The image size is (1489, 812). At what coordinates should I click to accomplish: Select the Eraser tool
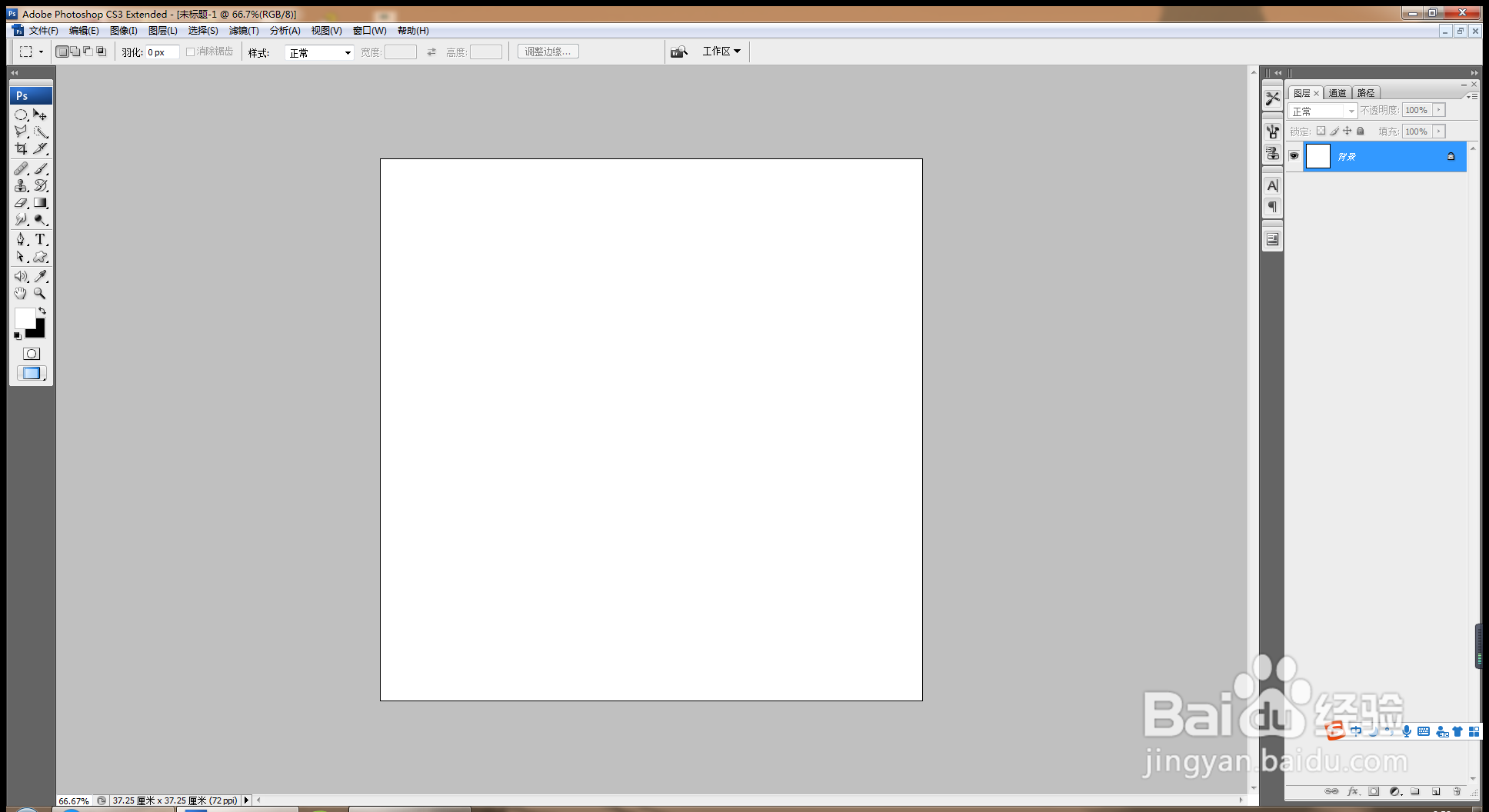click(22, 203)
